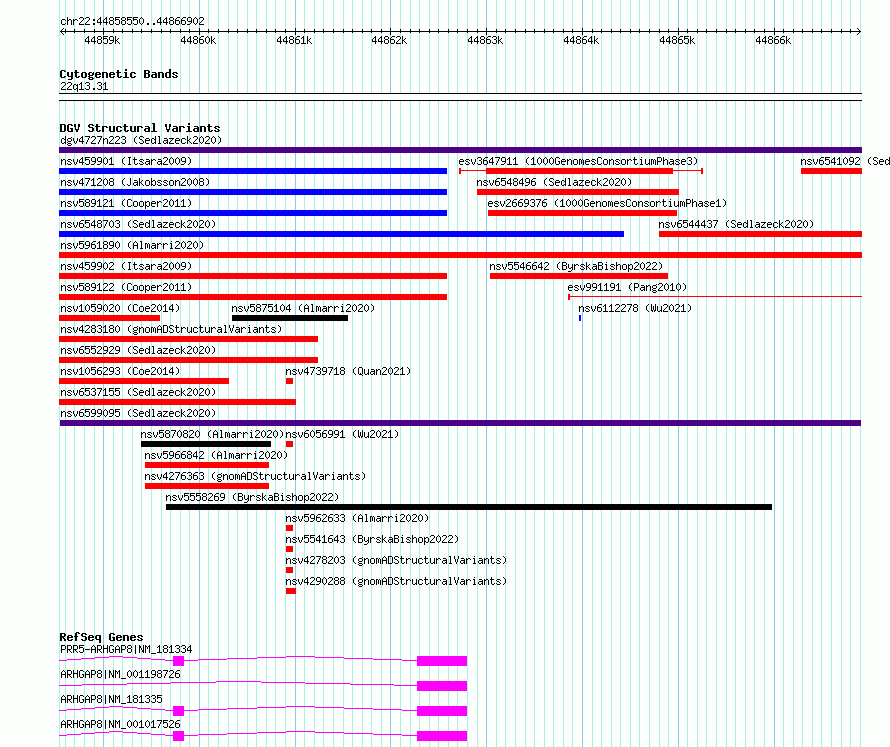Select nsv1056293 (Coe2014) variant label
The image size is (890, 747).
[x=120, y=371]
